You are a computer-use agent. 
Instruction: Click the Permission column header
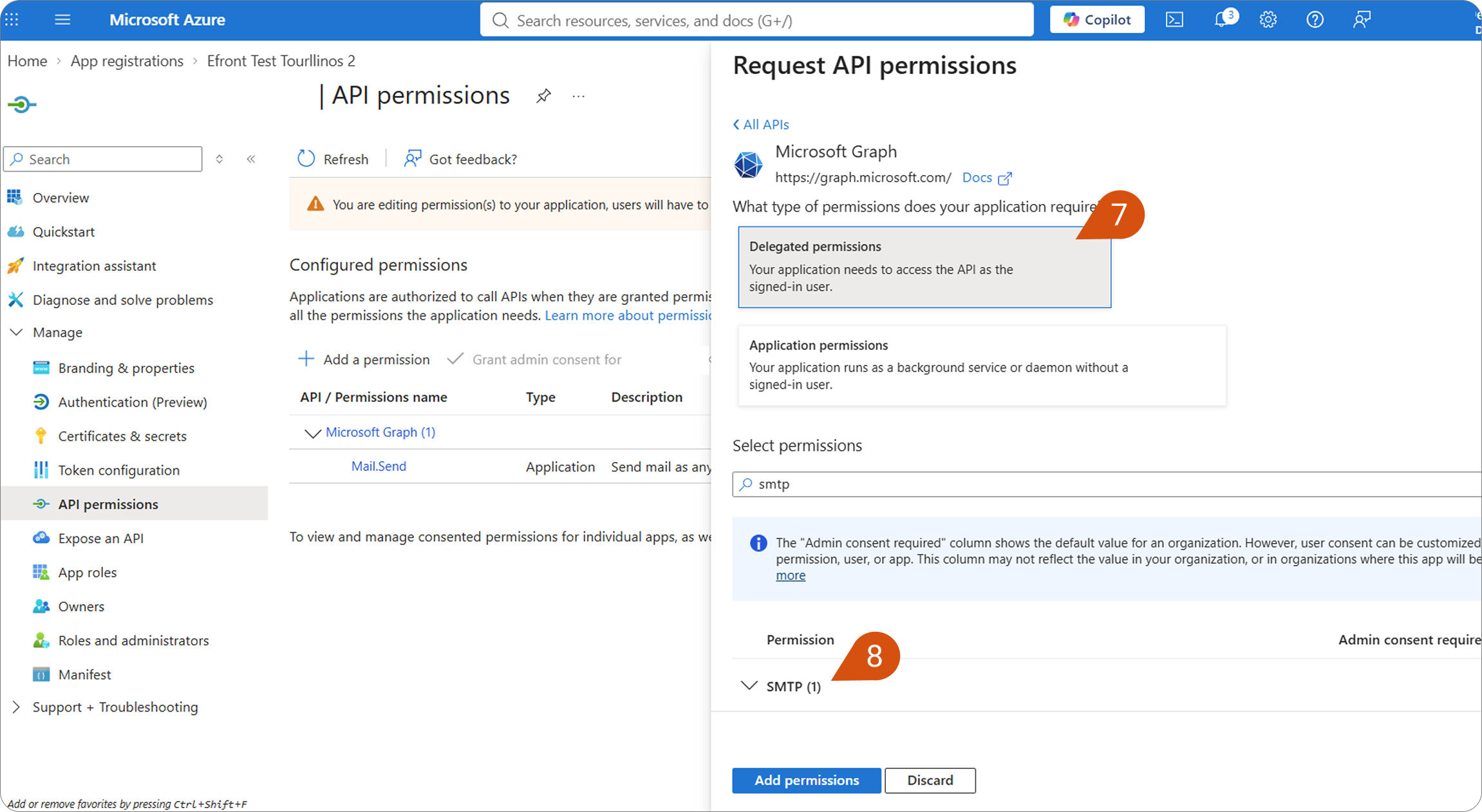800,640
